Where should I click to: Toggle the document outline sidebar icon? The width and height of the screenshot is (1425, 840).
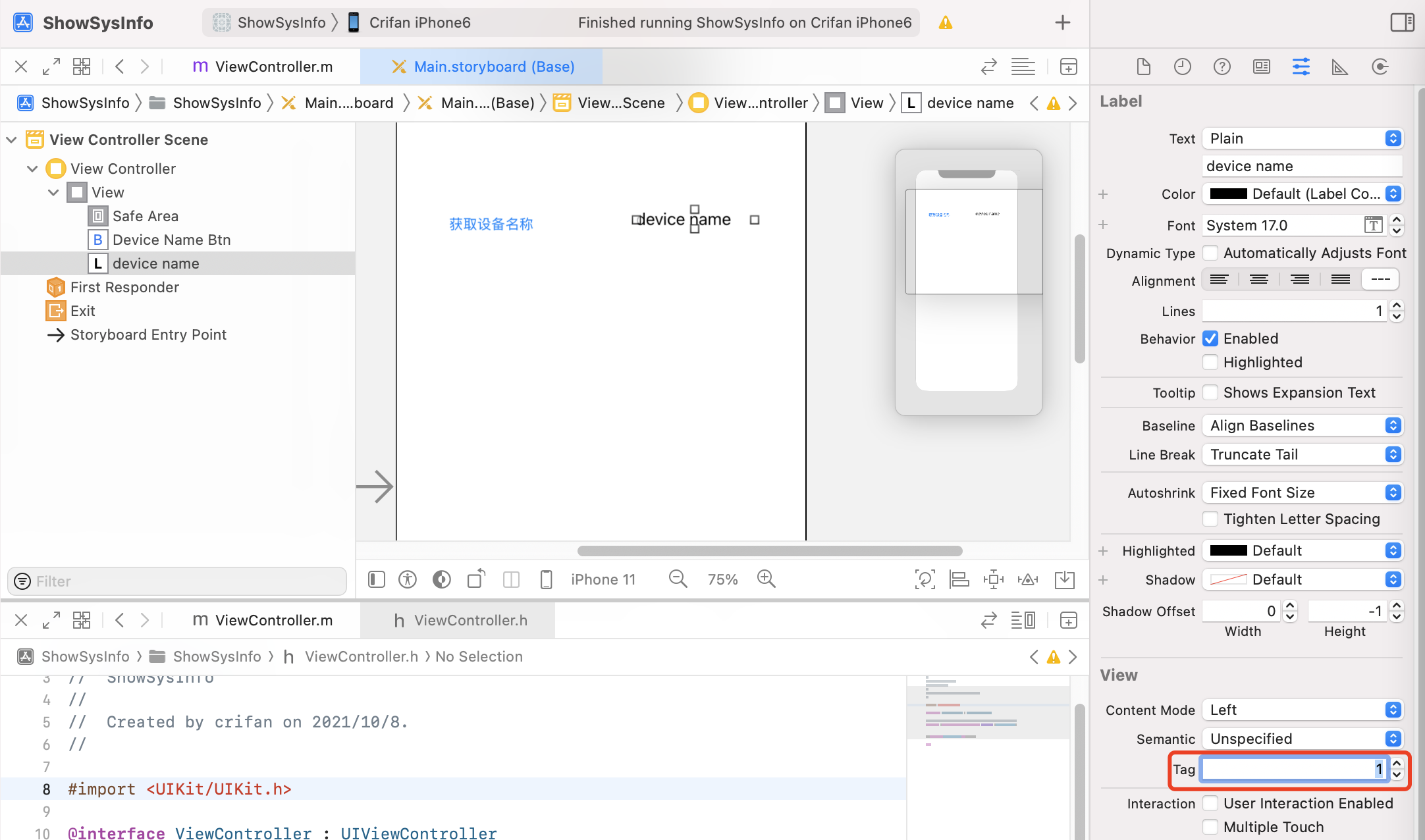pyautogui.click(x=377, y=579)
